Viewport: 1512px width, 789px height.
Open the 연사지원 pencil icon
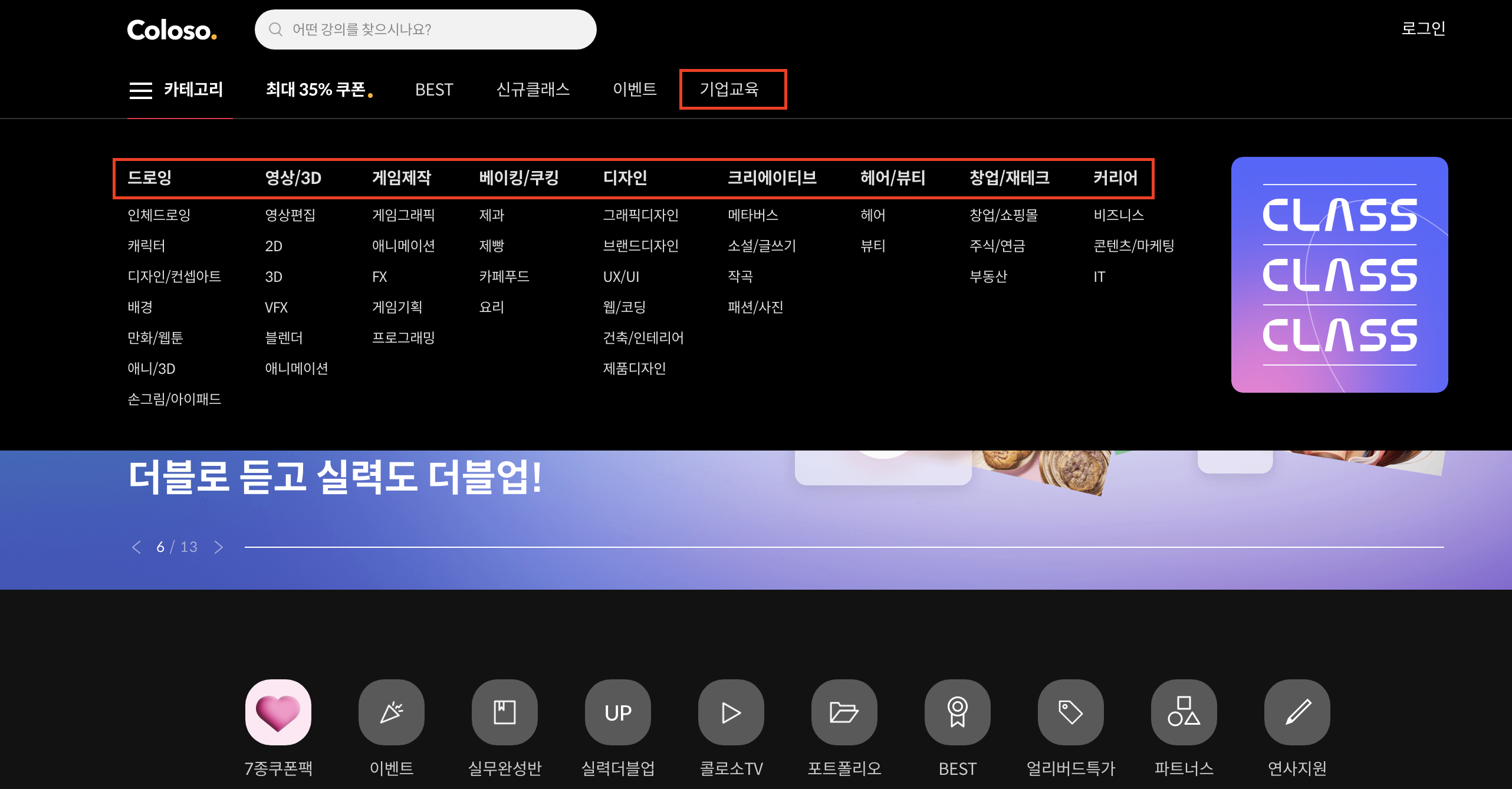click(1297, 712)
